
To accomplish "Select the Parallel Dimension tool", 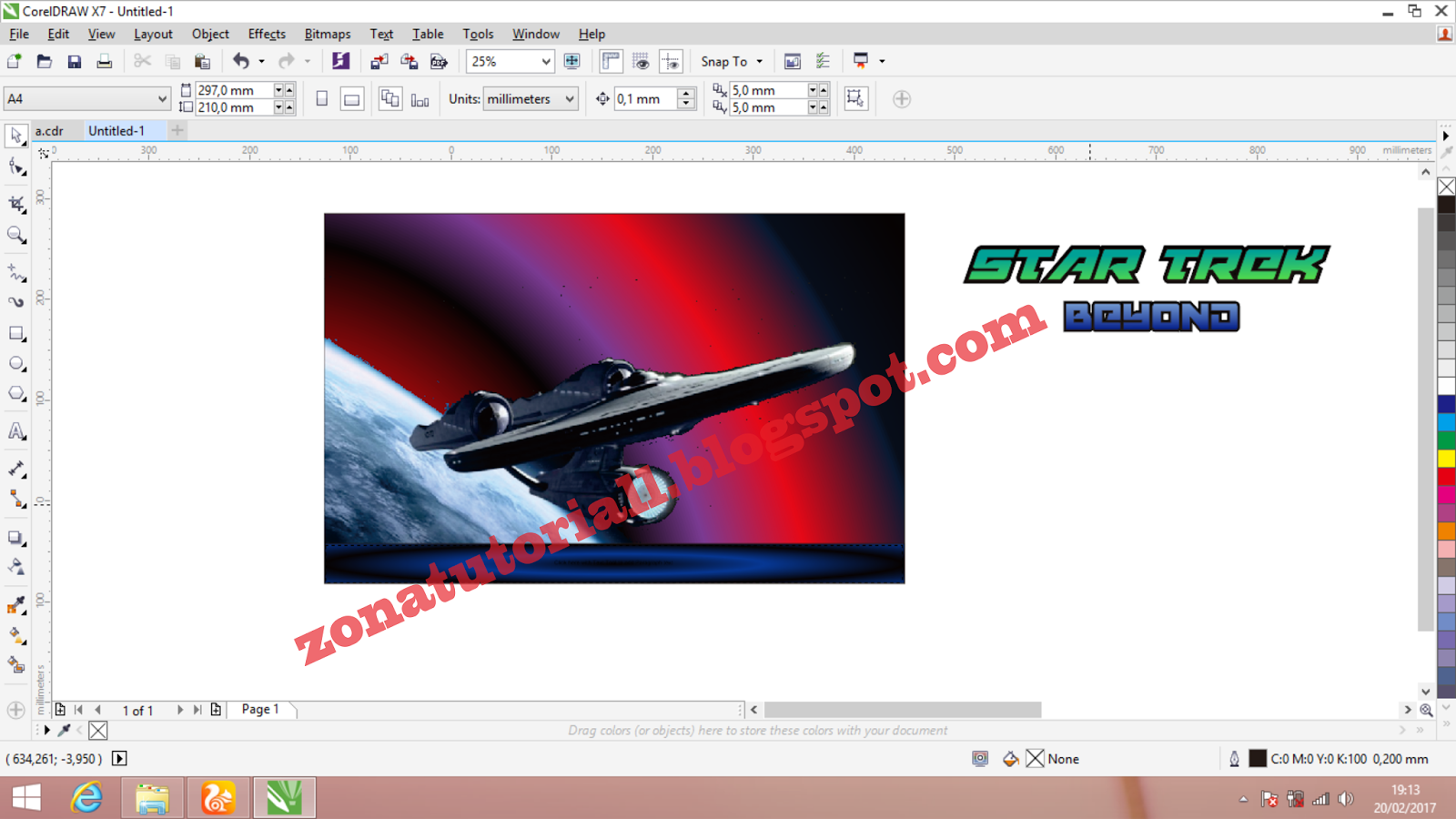I will point(16,469).
